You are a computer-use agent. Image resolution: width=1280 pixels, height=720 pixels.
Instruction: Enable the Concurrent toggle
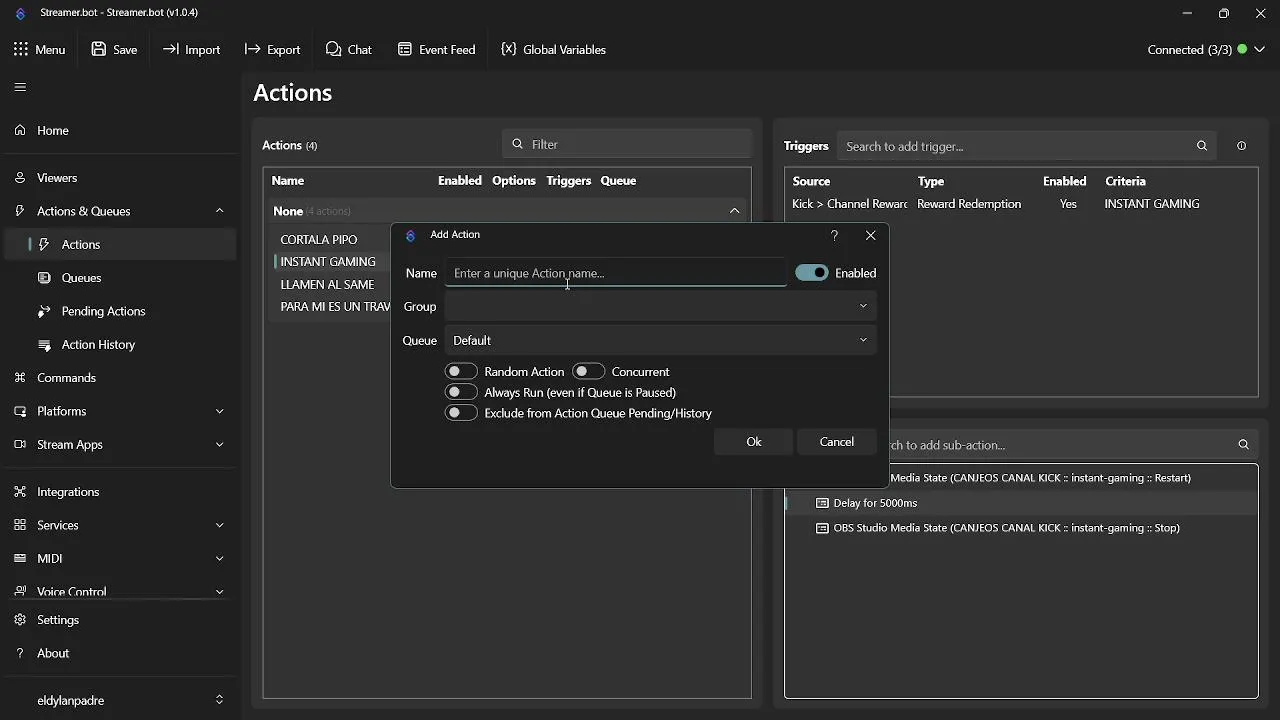[x=588, y=372]
